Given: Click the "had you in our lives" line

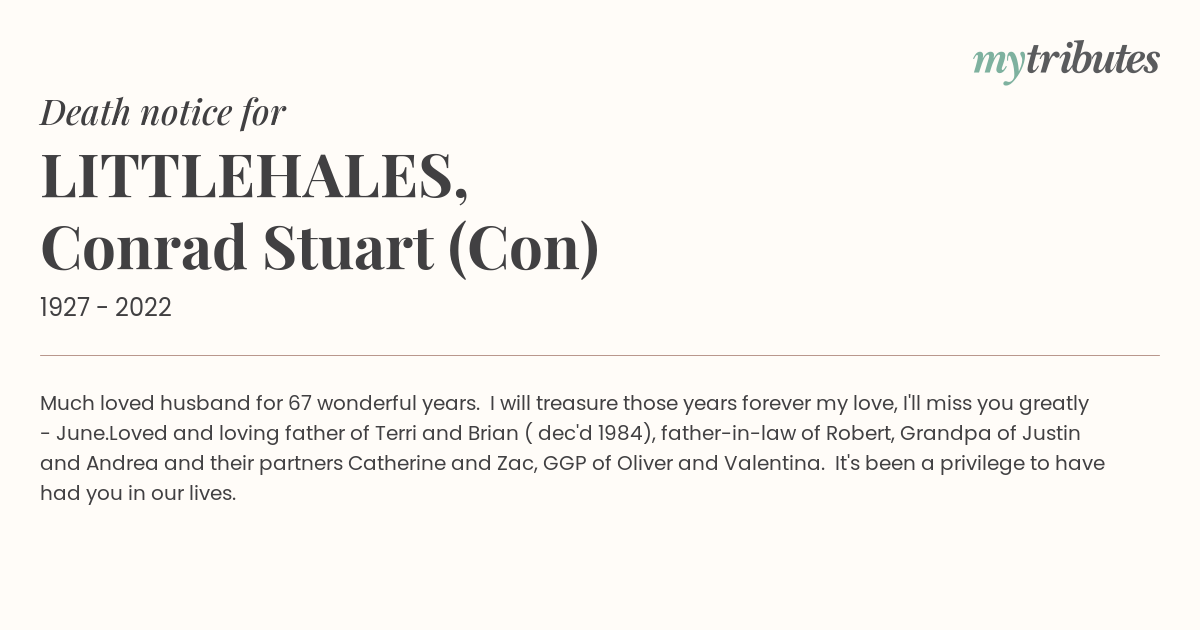Looking at the screenshot, I should tap(138, 494).
